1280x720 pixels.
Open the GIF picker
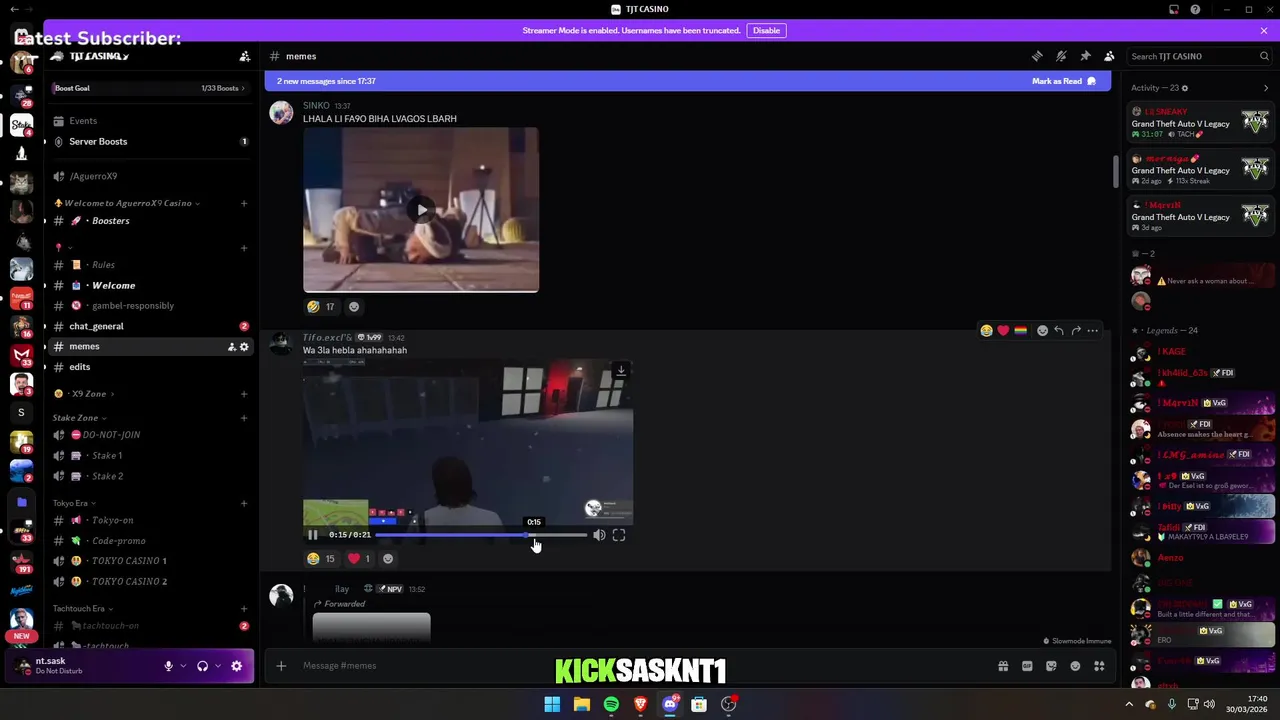point(1027,666)
